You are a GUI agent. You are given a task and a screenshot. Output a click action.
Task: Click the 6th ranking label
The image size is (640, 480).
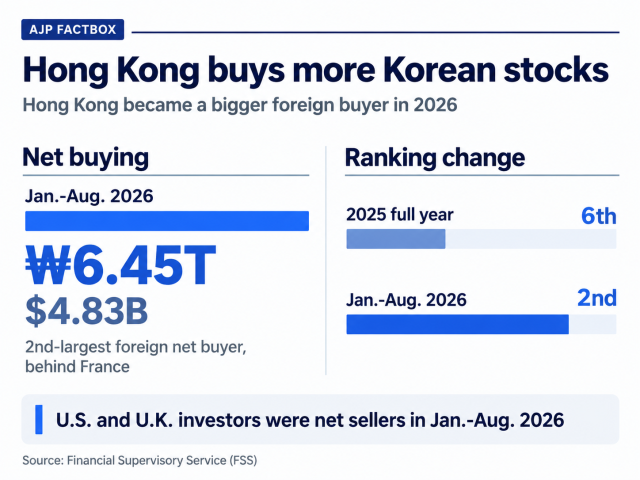598,216
